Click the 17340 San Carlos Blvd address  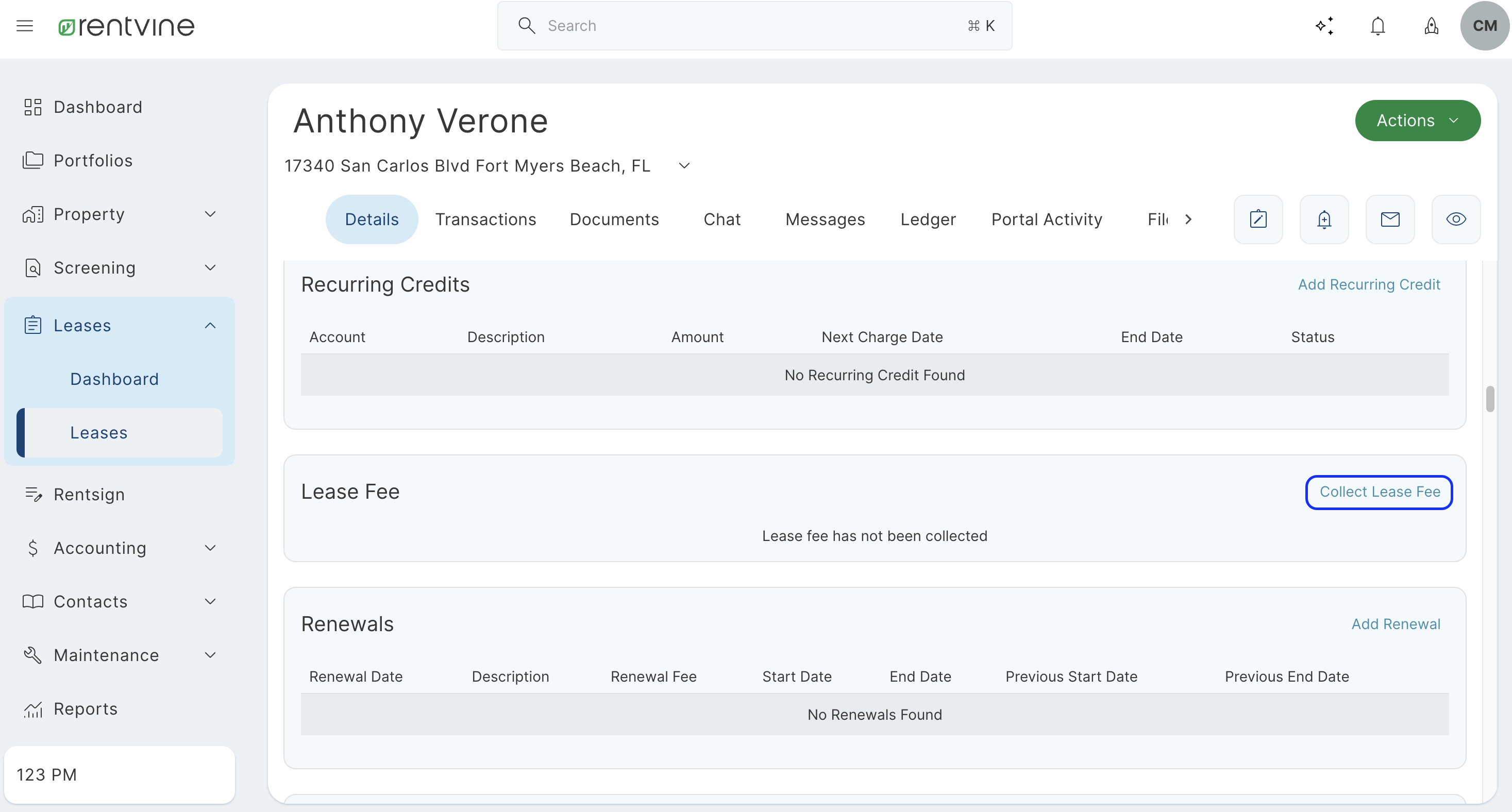point(467,166)
